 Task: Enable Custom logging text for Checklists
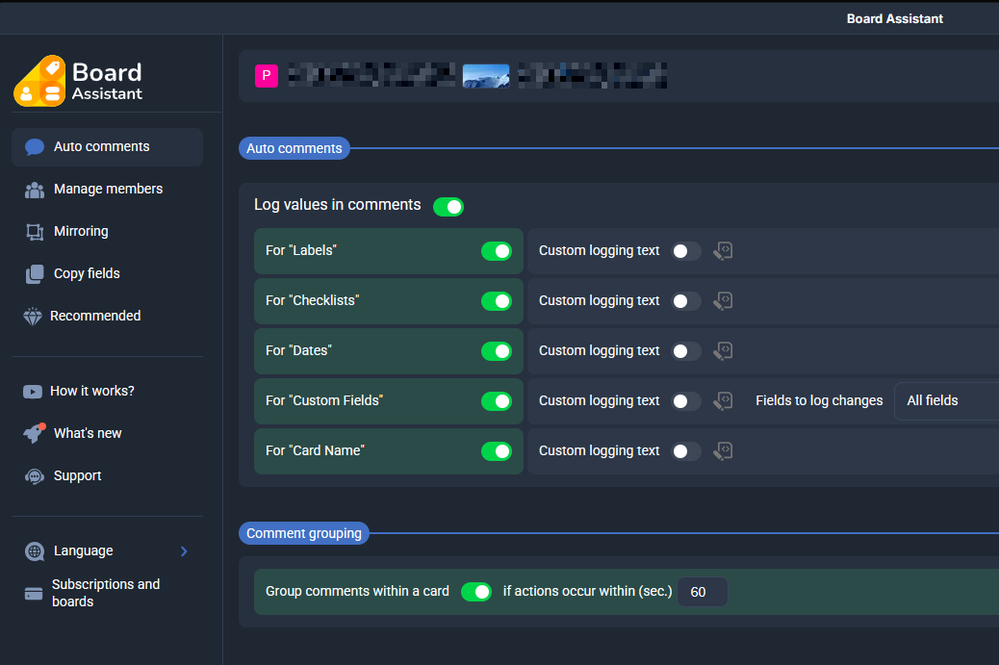pos(686,301)
